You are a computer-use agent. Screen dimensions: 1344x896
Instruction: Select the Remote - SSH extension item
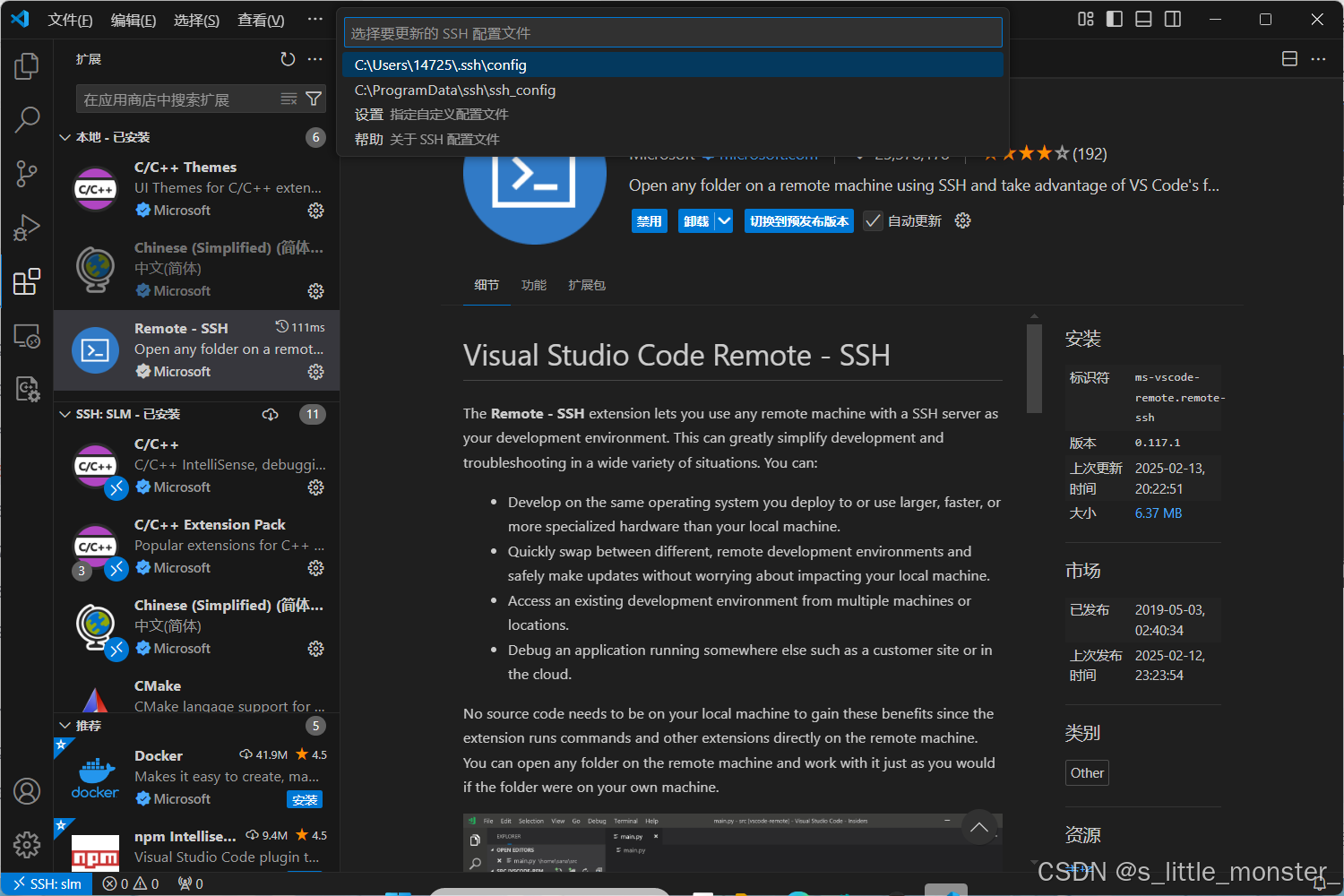point(196,350)
